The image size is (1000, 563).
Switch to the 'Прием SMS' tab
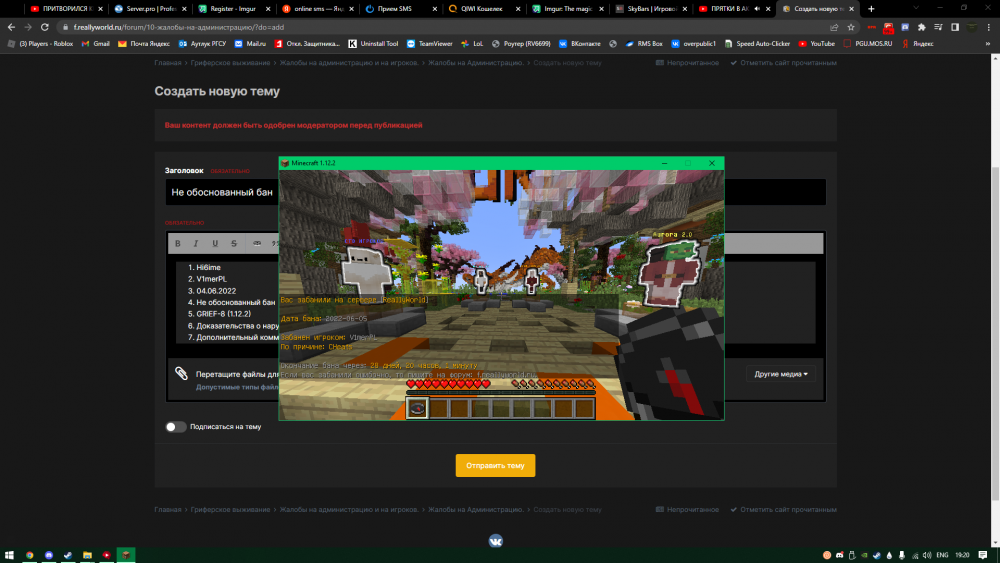(401, 9)
